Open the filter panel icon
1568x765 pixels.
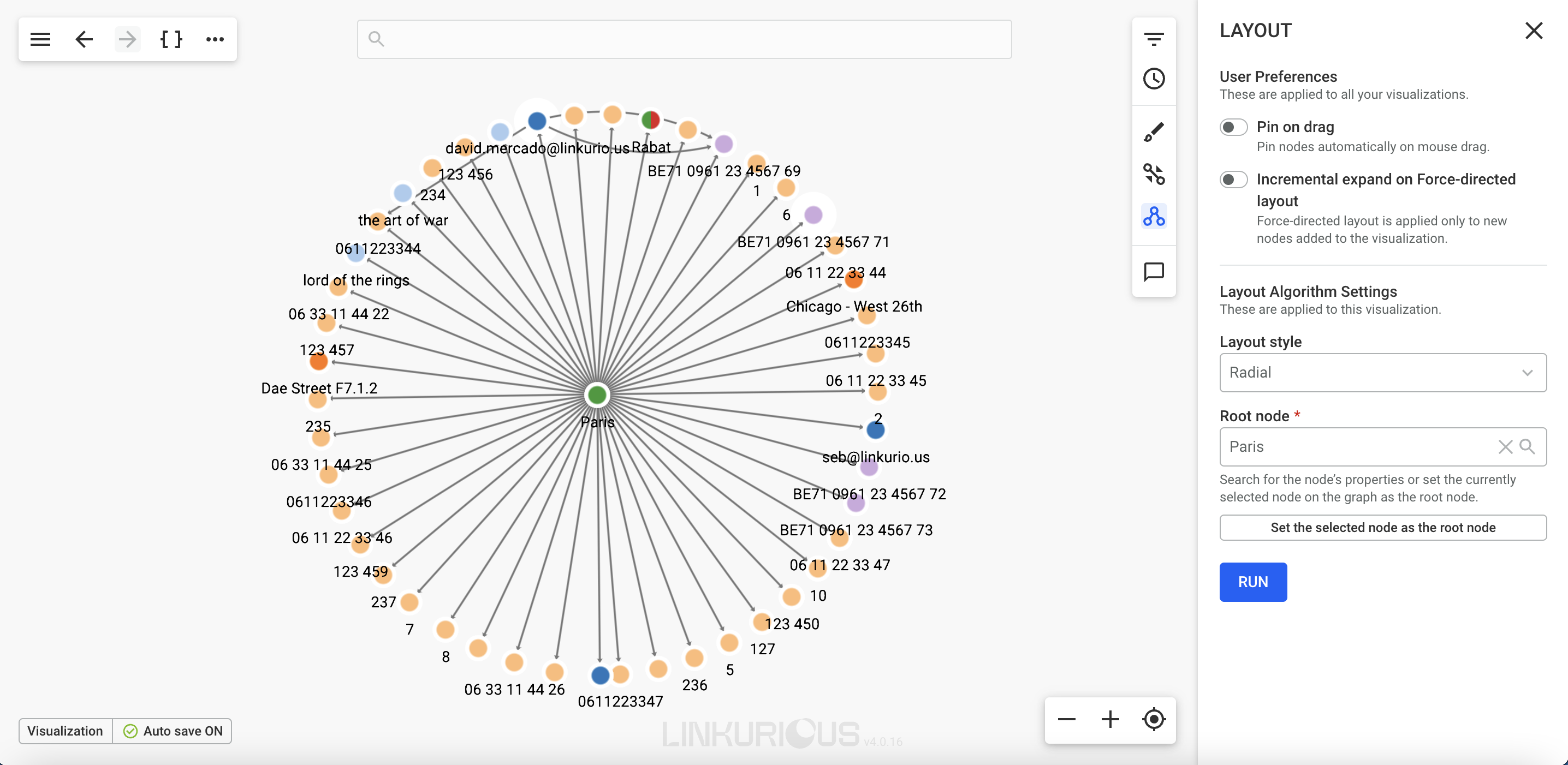pos(1154,39)
